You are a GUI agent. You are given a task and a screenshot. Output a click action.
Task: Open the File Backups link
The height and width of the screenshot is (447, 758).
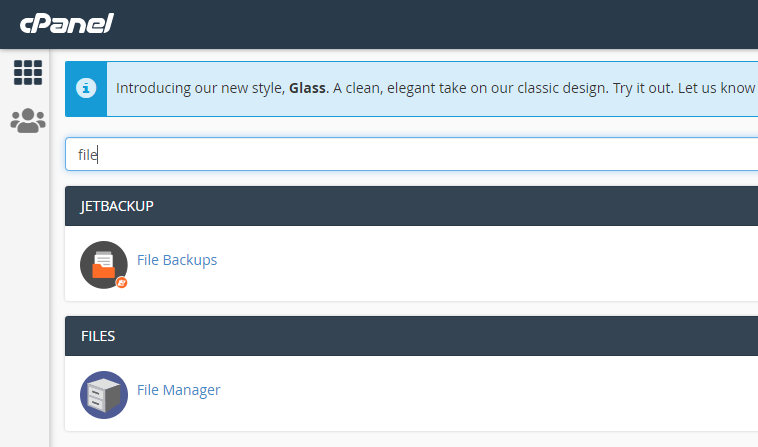pos(177,260)
